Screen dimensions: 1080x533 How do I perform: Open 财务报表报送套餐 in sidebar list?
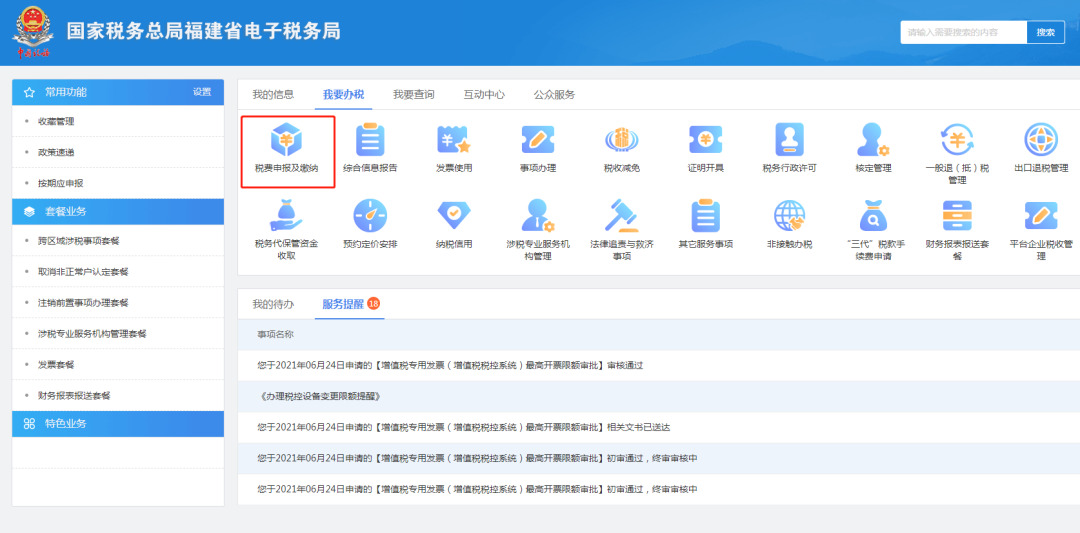click(x=74, y=395)
